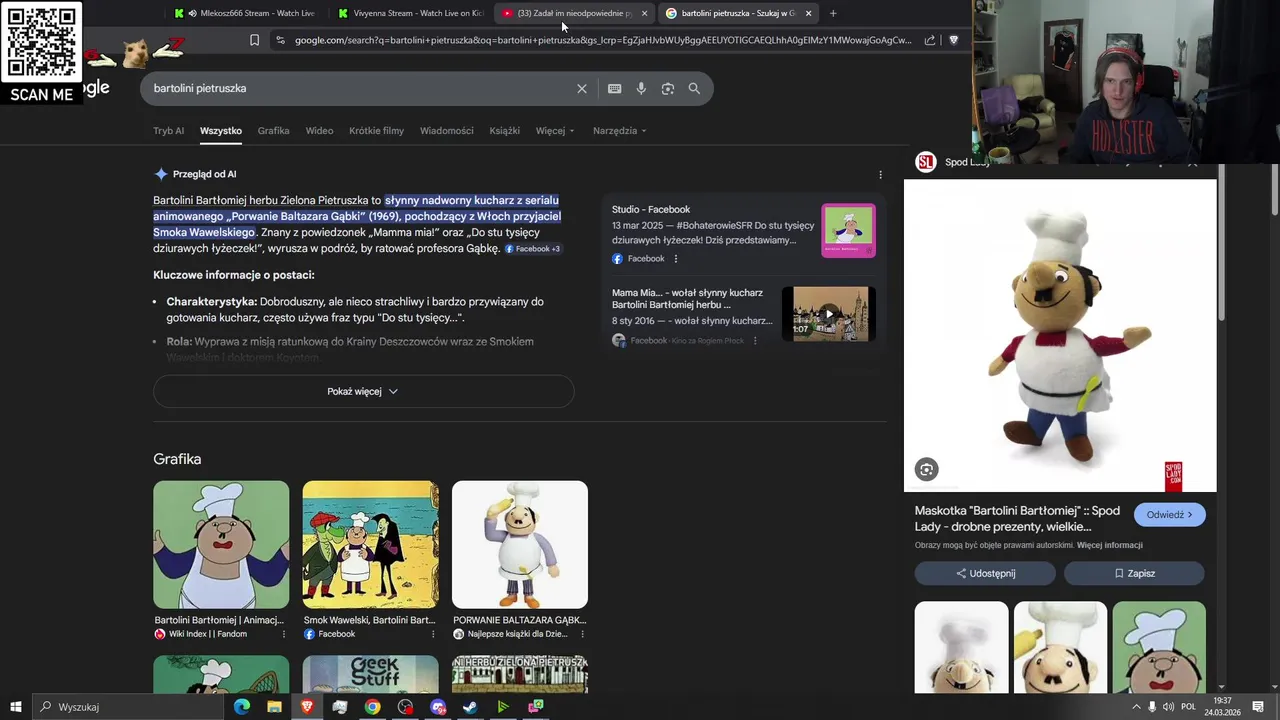Switch to the Grafika images tab
The height and width of the screenshot is (720, 1280).
(x=273, y=131)
